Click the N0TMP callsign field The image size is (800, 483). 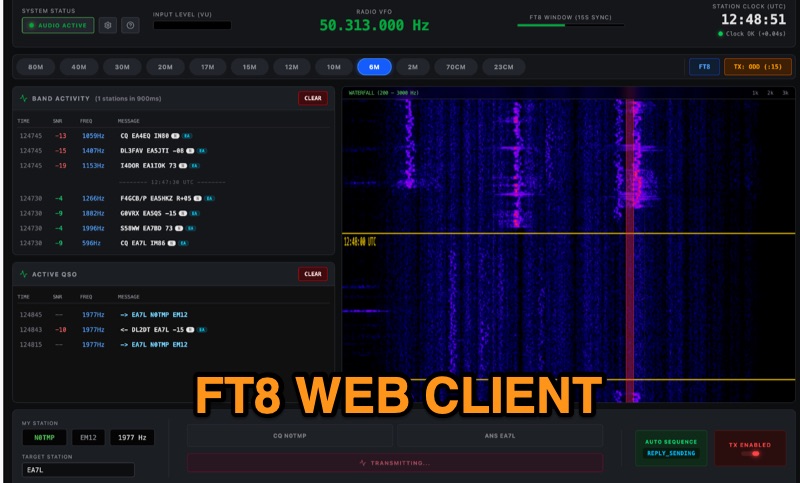(x=44, y=437)
